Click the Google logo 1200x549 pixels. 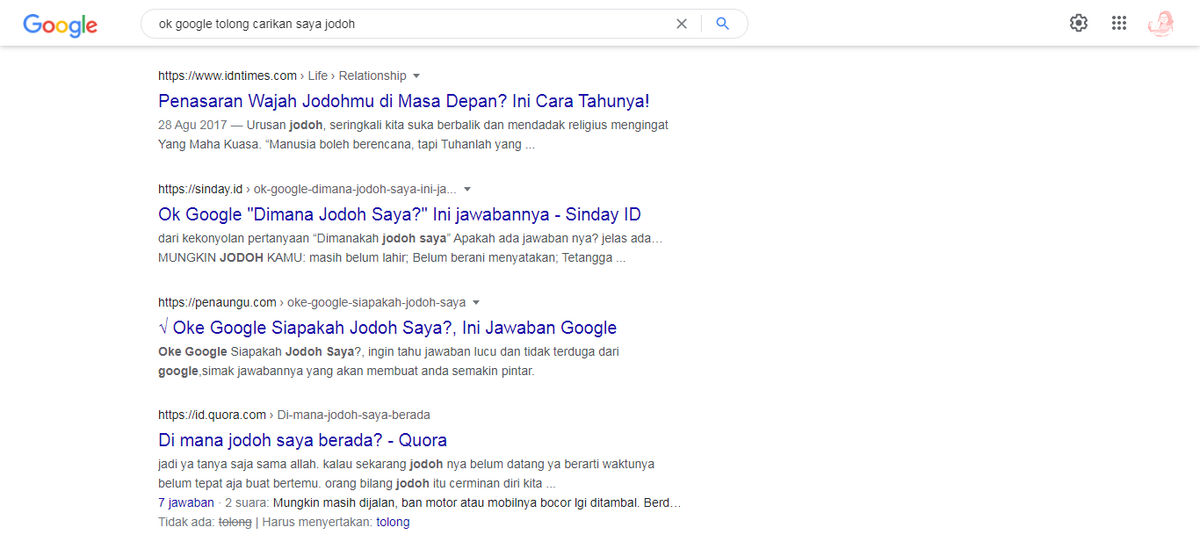click(x=60, y=25)
